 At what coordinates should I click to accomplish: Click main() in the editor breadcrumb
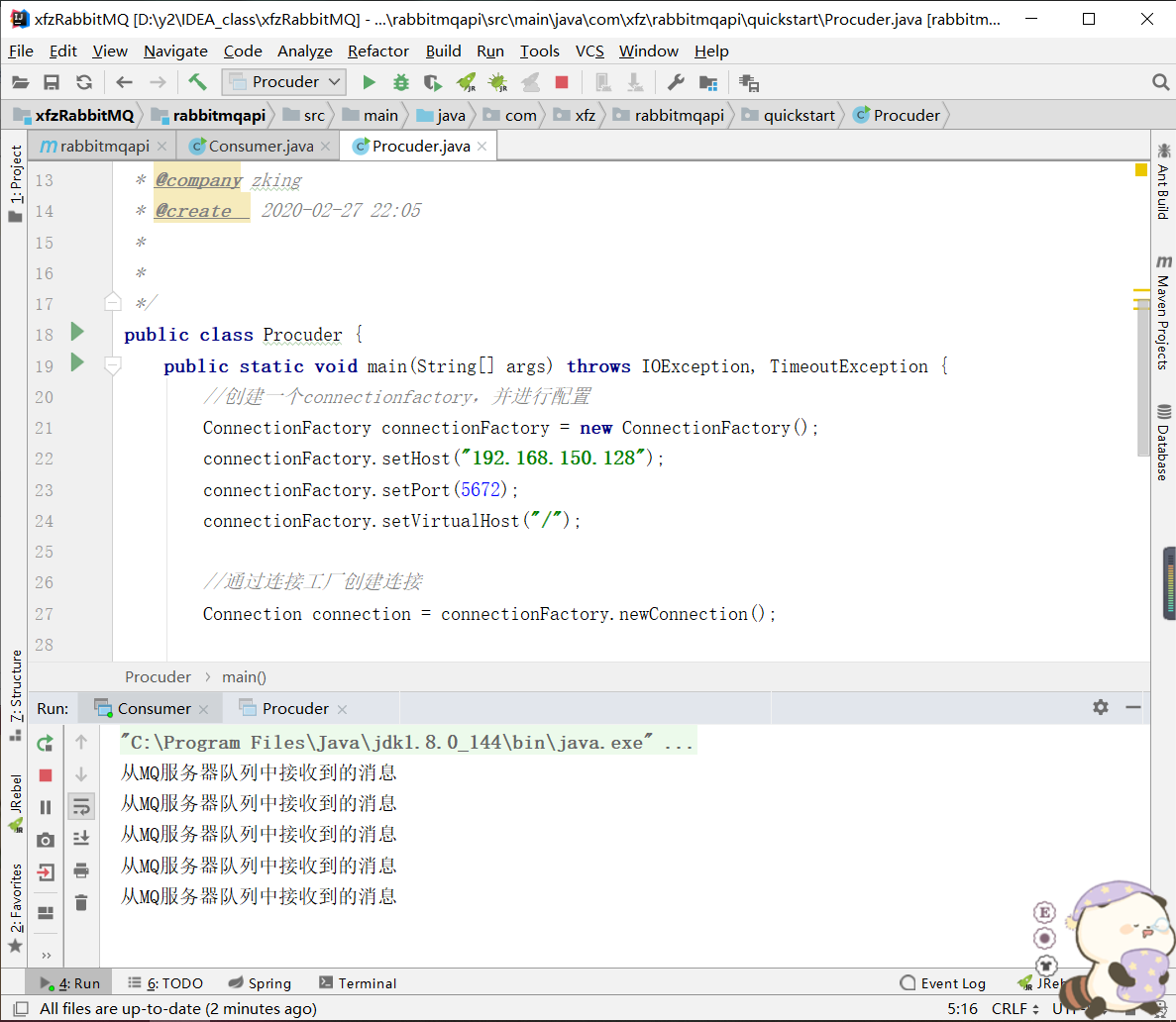[x=244, y=677]
